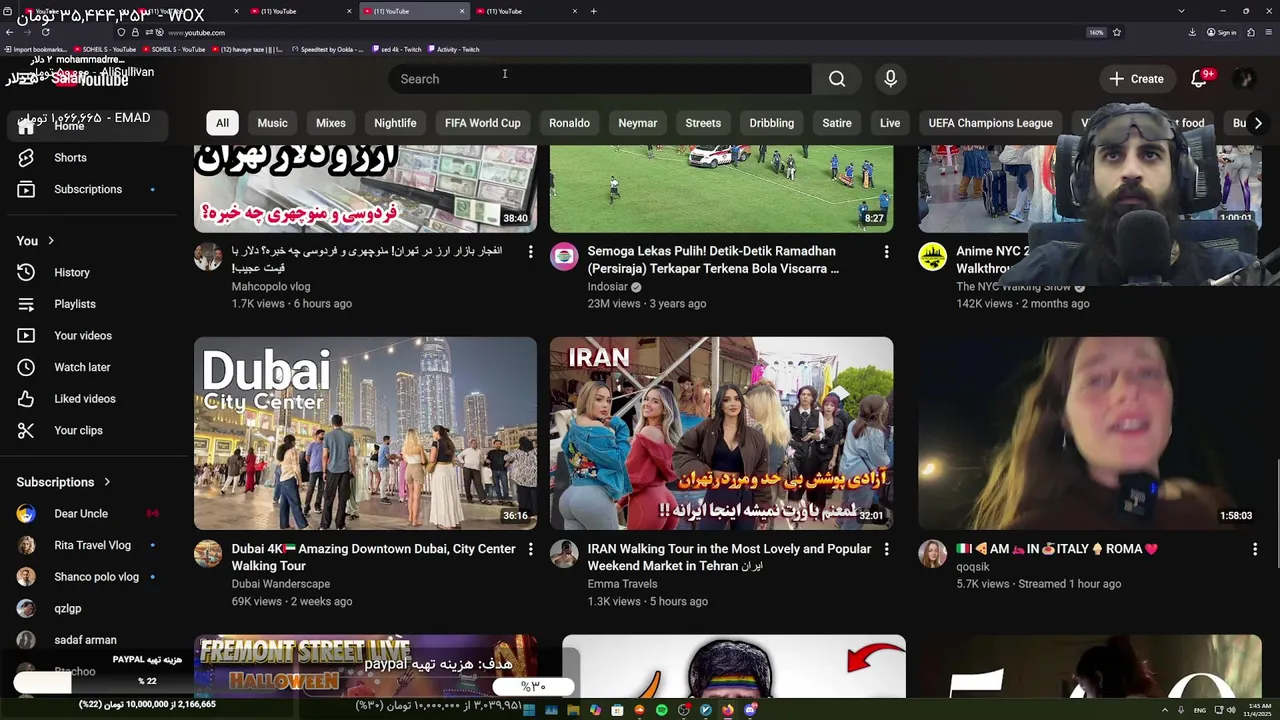The image size is (1280, 720).
Task: Open Spotify from the taskbar
Action: (x=662, y=710)
